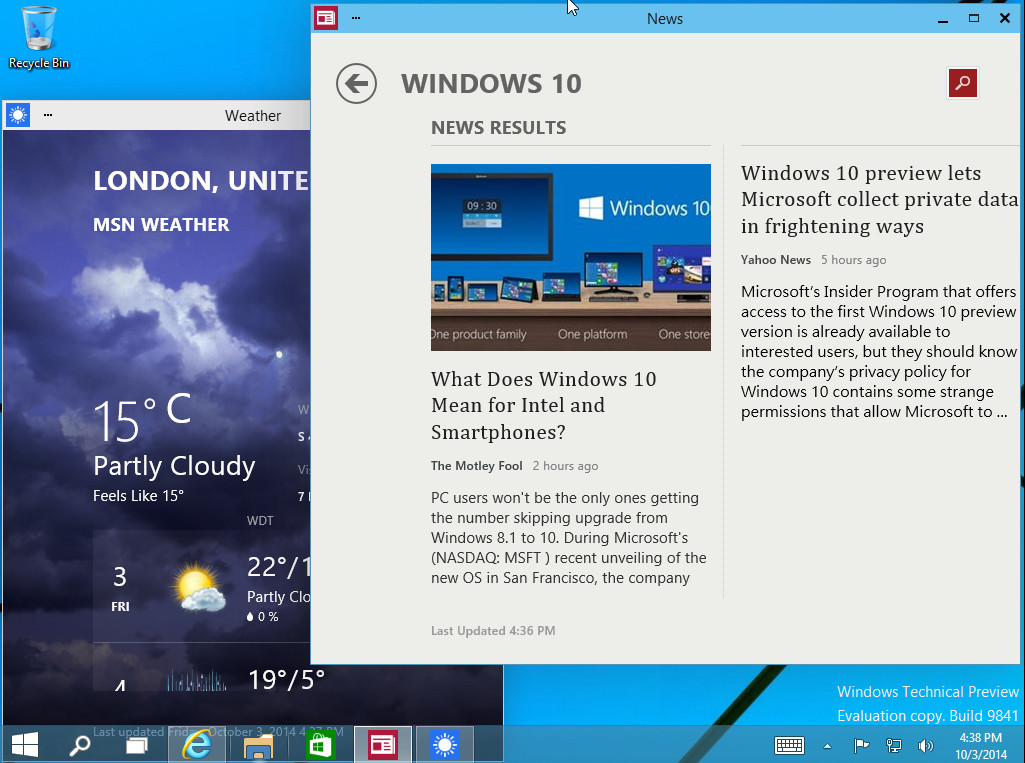Screen dimensions: 1025x763
Task: Open the Start menu
Action: coord(25,745)
